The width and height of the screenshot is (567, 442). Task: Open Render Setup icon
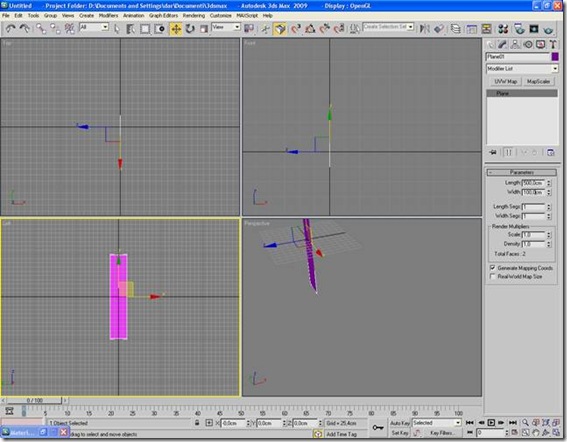click(519, 29)
